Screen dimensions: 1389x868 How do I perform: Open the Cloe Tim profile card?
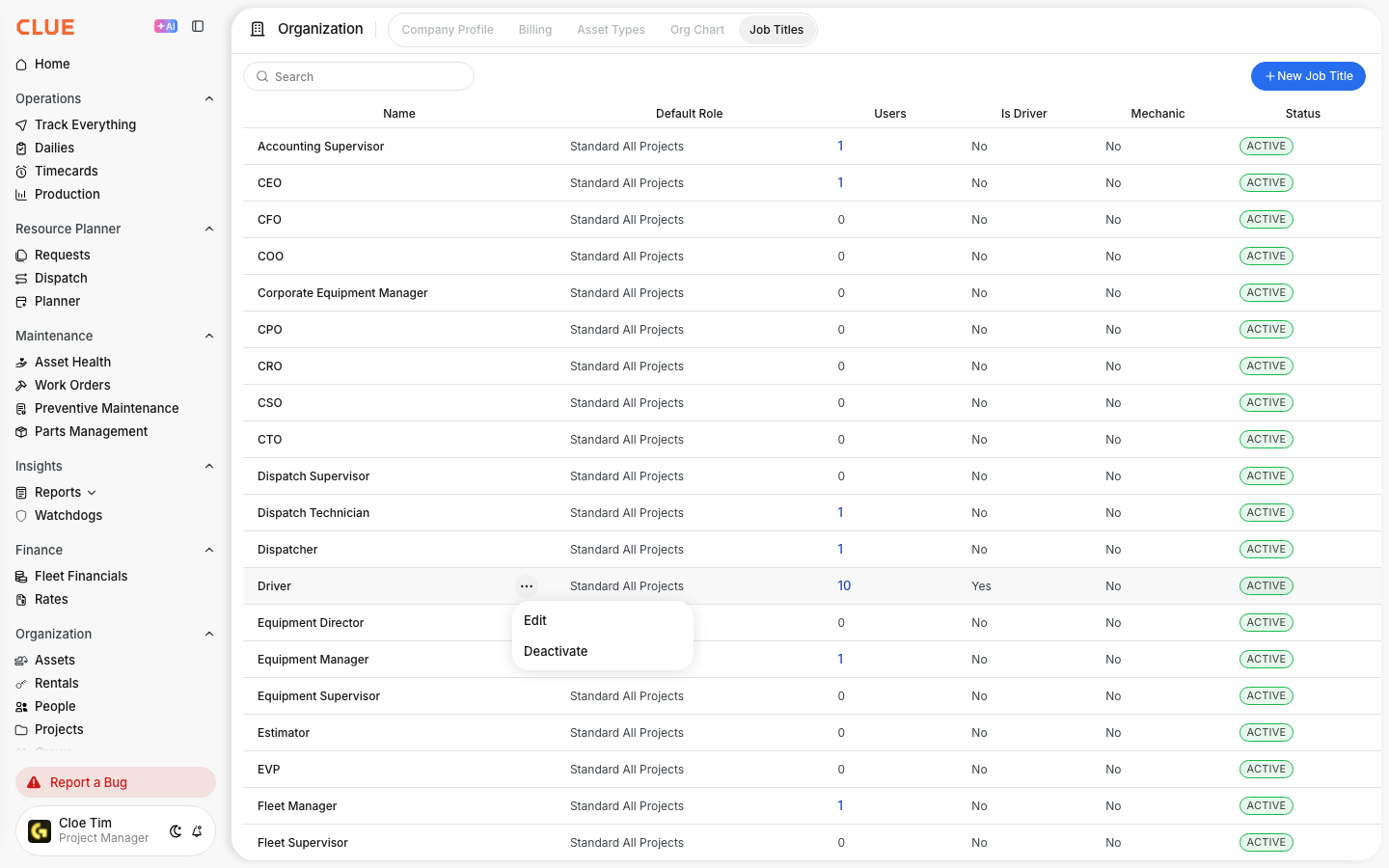(116, 830)
